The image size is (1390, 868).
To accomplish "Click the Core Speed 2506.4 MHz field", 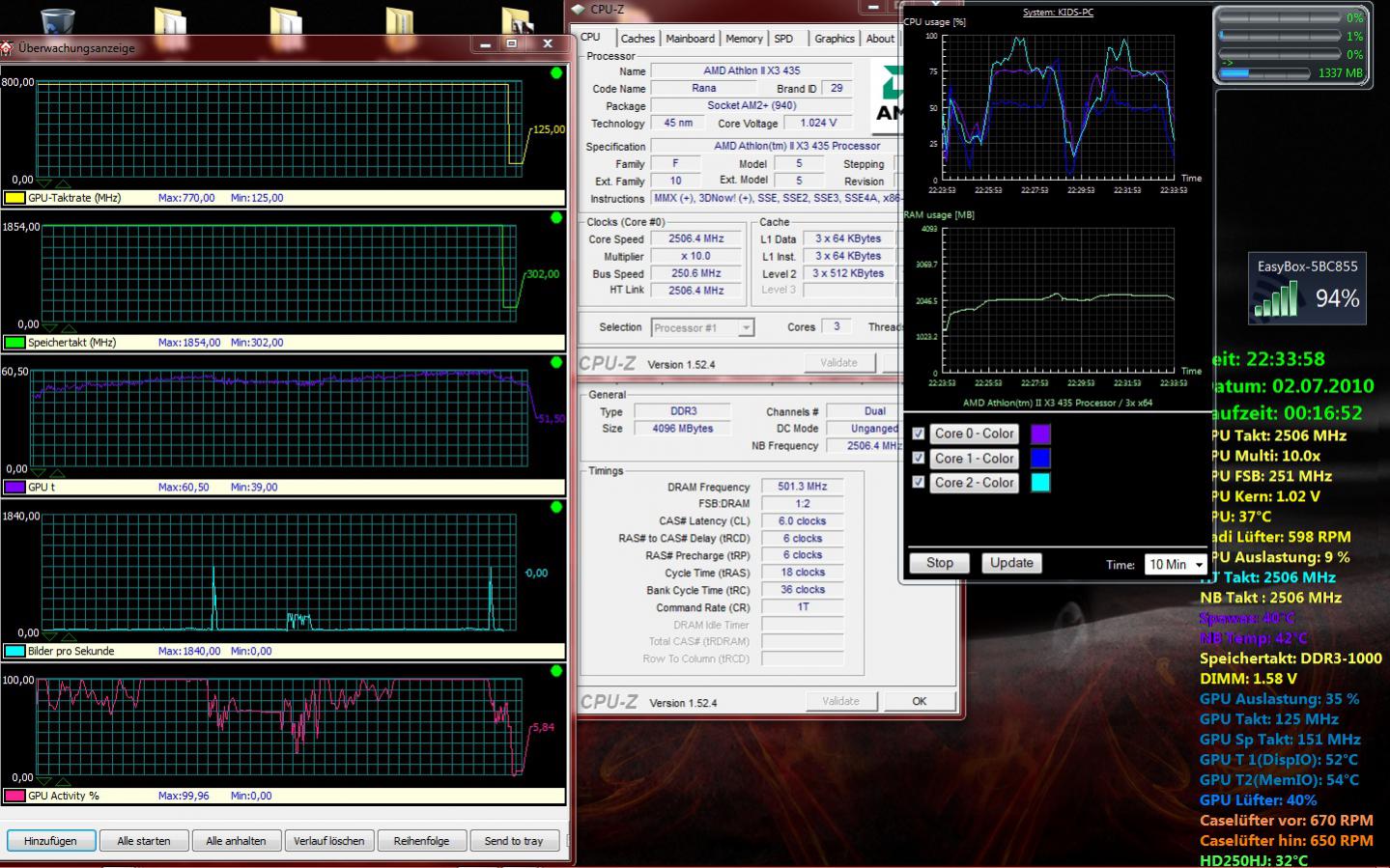I will (x=696, y=239).
